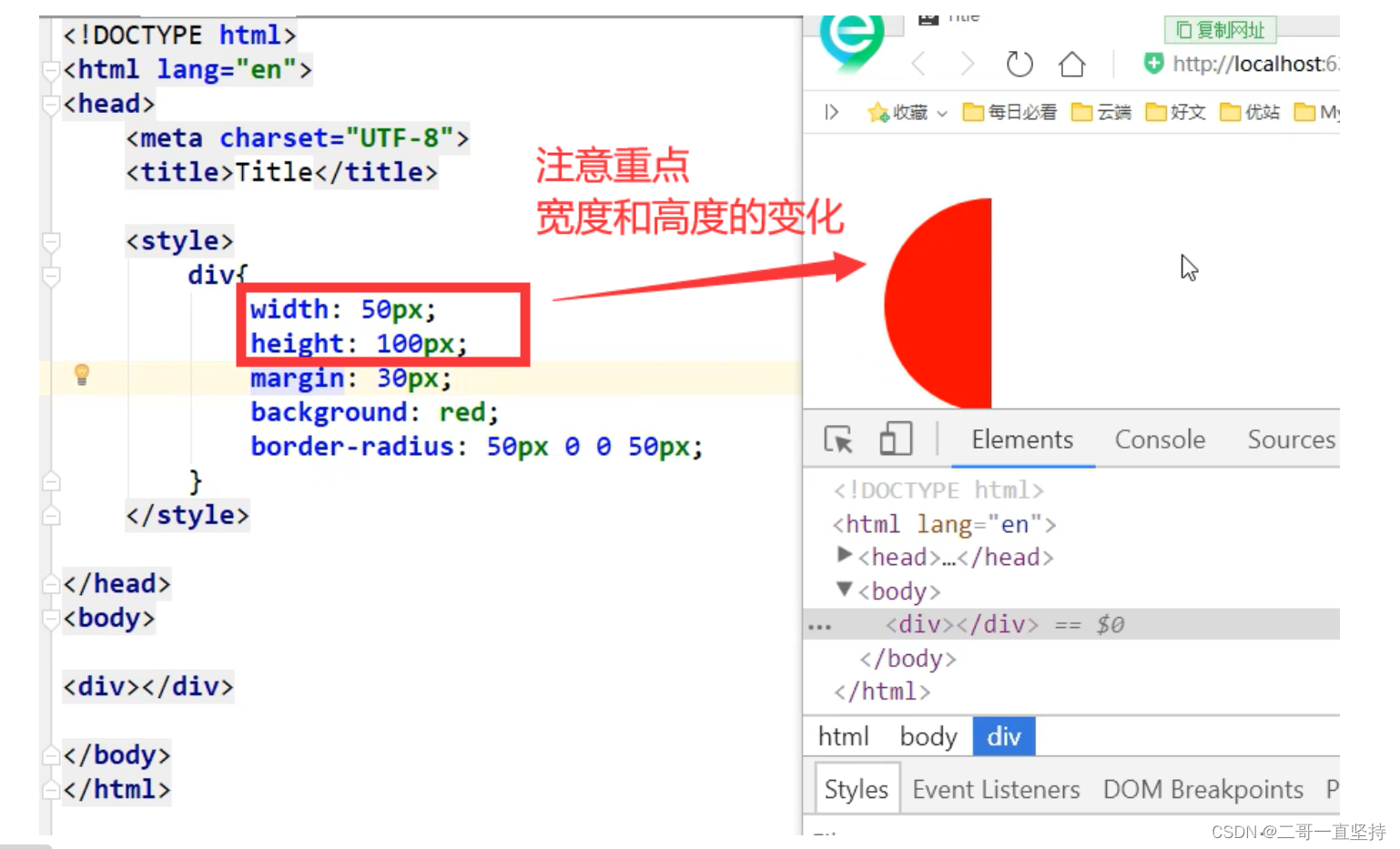The width and height of the screenshot is (1400, 849).
Task: Click the closing </body> line in DOM tree
Action: pyautogui.click(x=908, y=658)
